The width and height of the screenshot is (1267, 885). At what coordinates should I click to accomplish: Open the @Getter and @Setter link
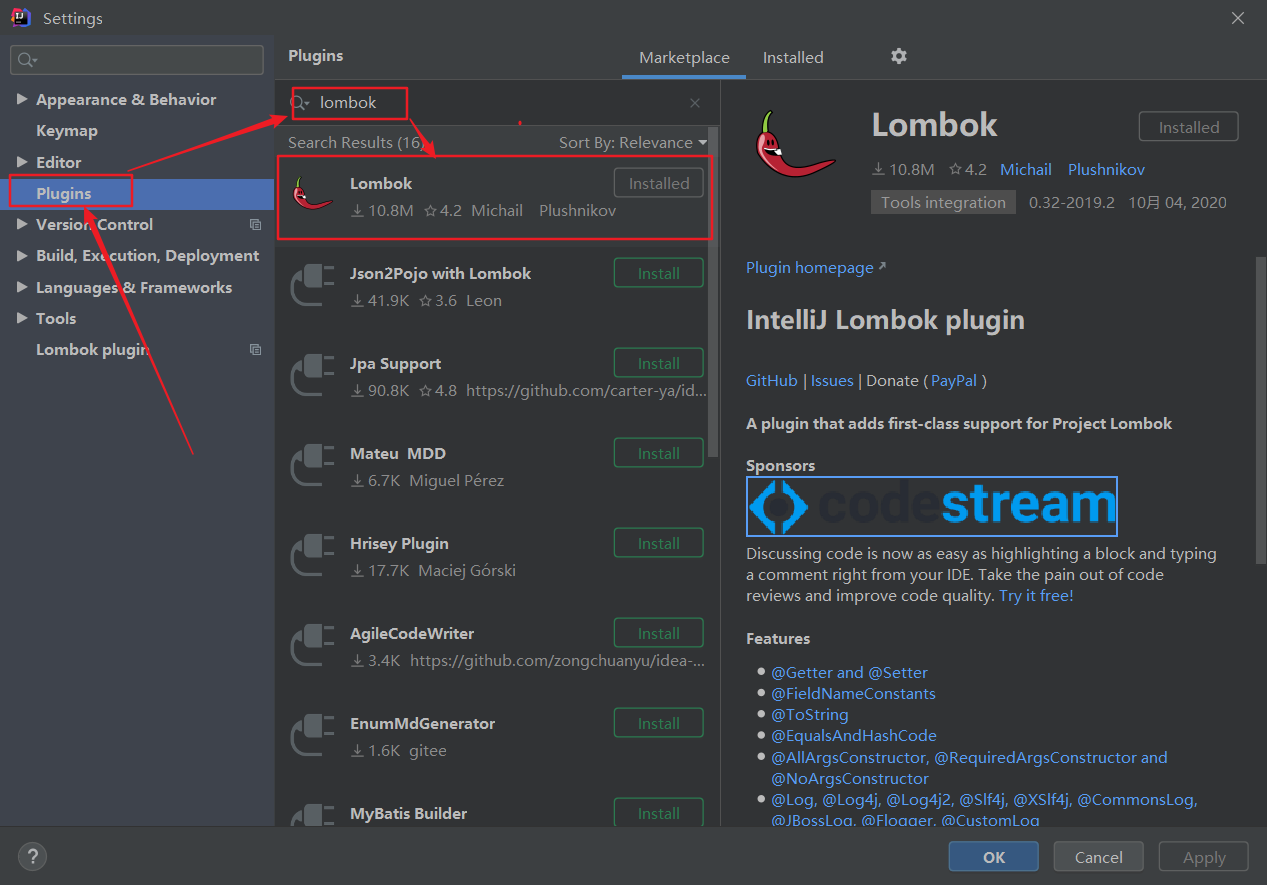(x=849, y=673)
